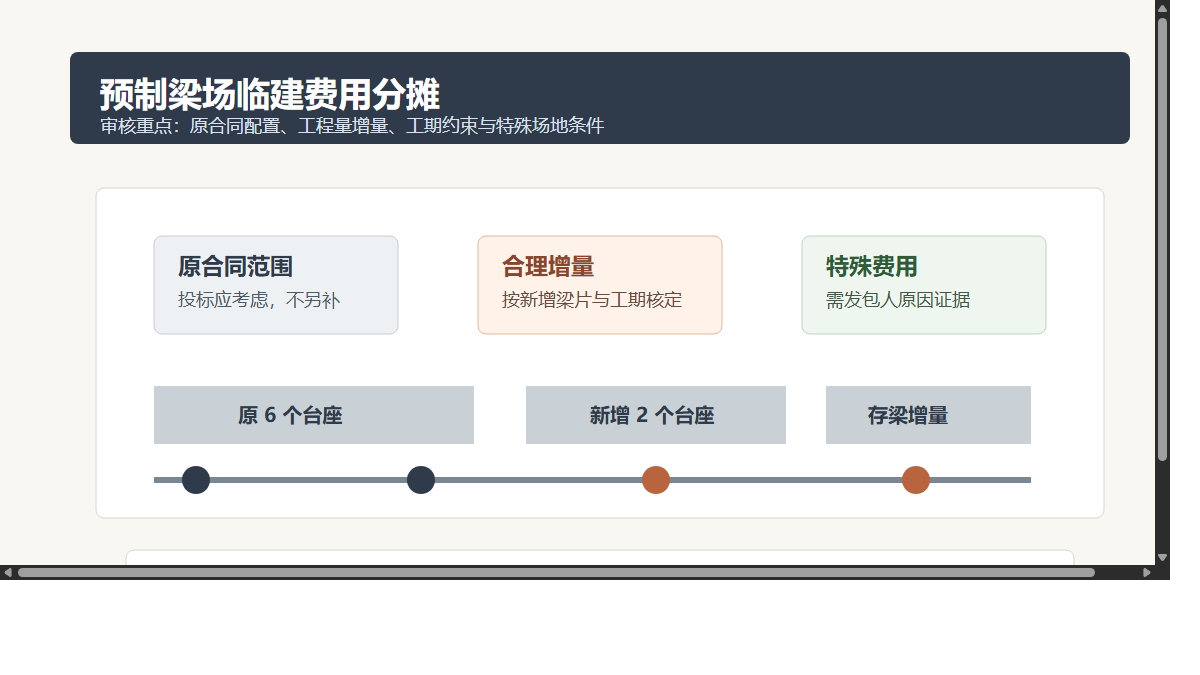Viewport: 1200px width, 675px height.
Task: Click the 新增 2 个台座 bar
Action: pos(656,415)
